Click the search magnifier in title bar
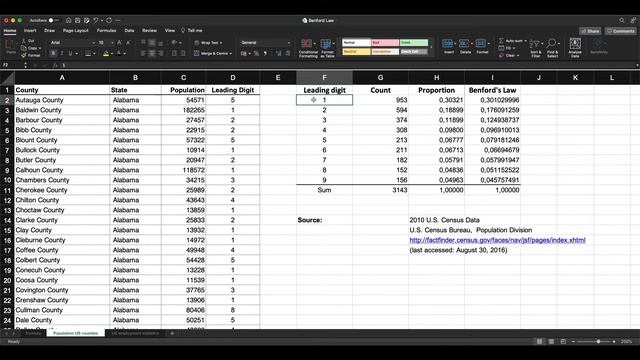640x360 pixels. tap(622, 20)
